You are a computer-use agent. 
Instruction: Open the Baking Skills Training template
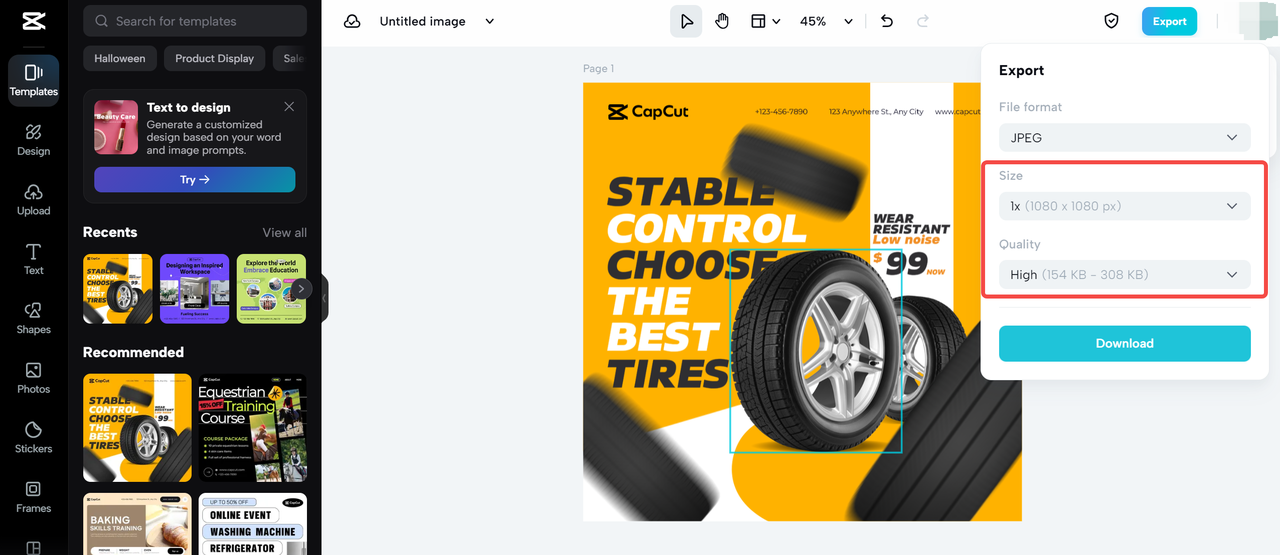[137, 524]
